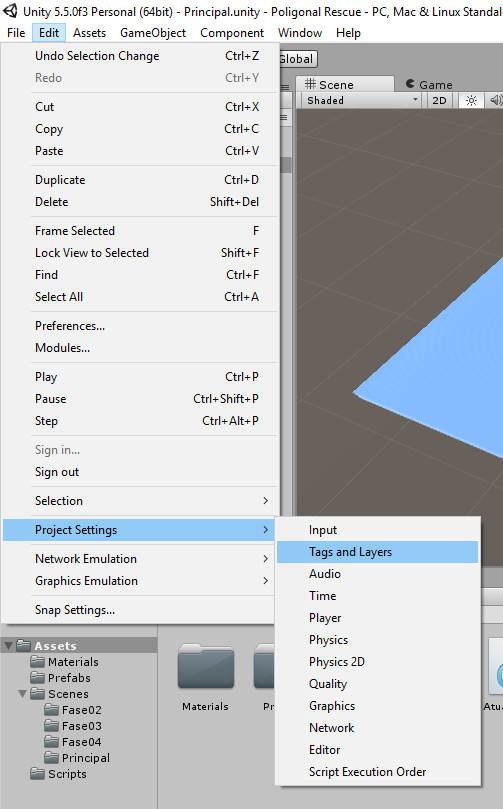
Task: Select Paste from Edit menu
Action: point(140,151)
